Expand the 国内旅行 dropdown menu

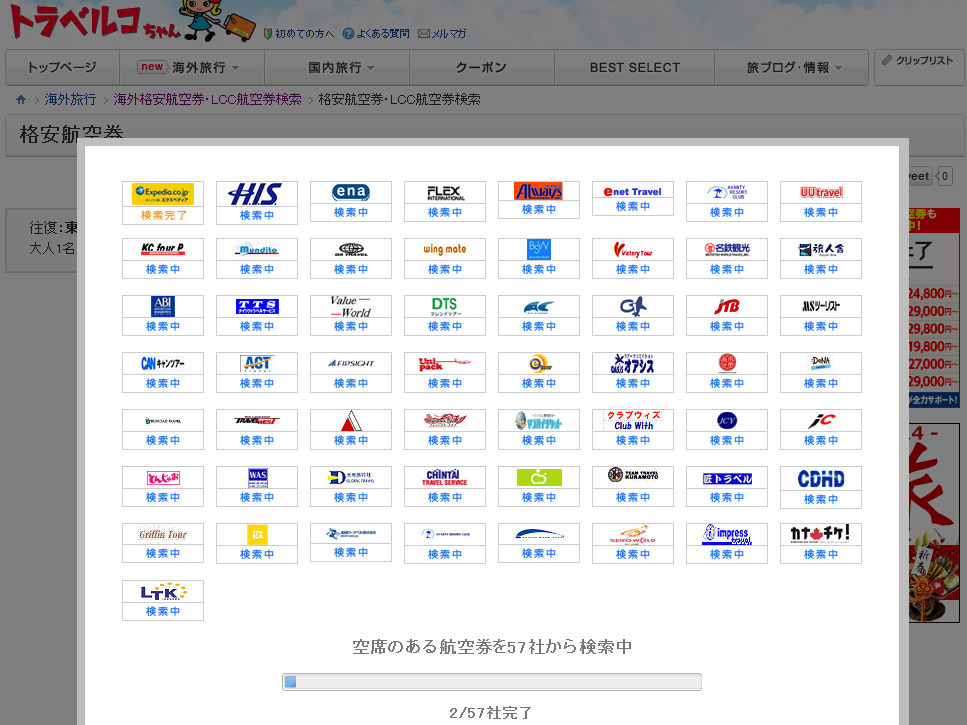point(337,67)
